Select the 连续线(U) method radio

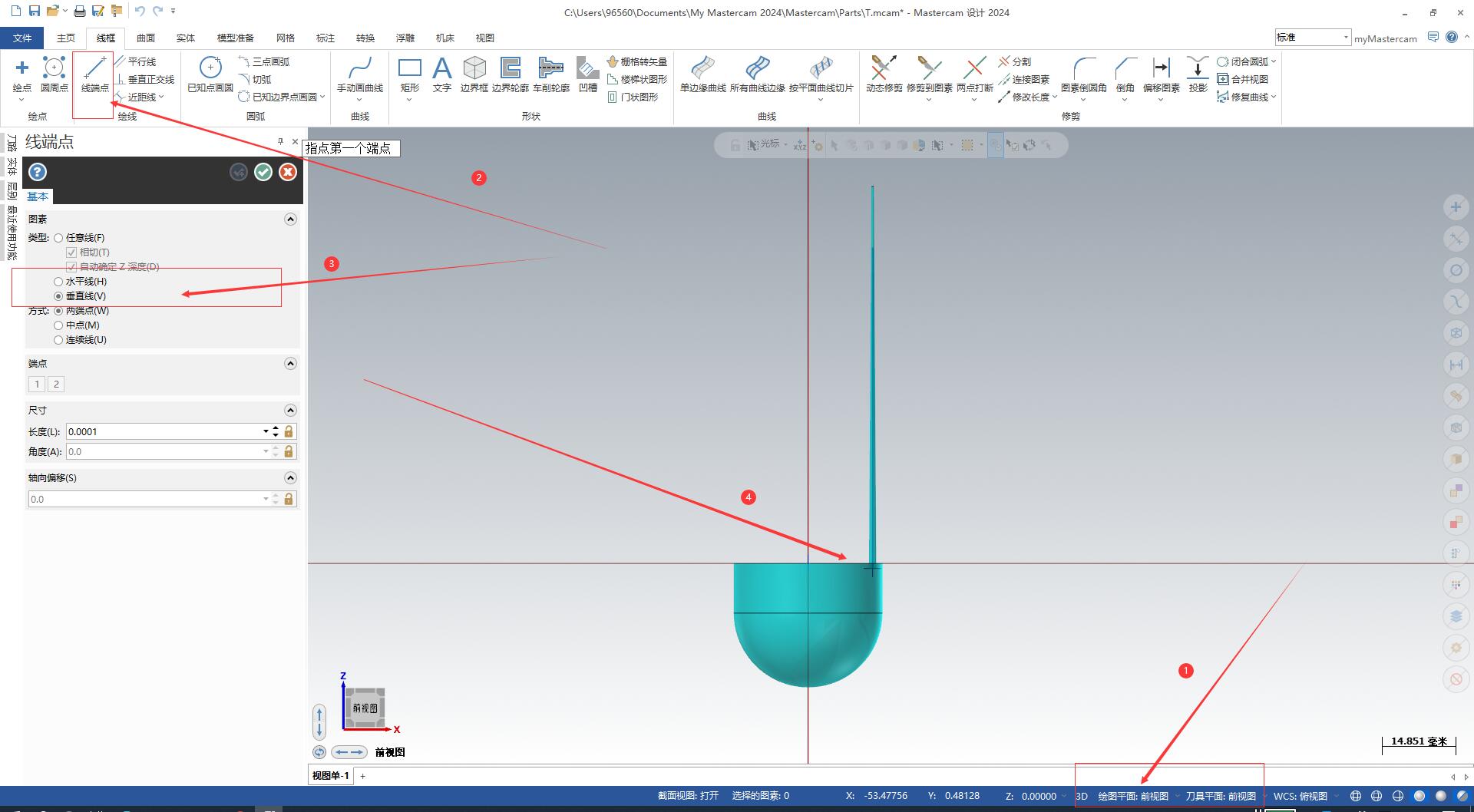[x=58, y=340]
